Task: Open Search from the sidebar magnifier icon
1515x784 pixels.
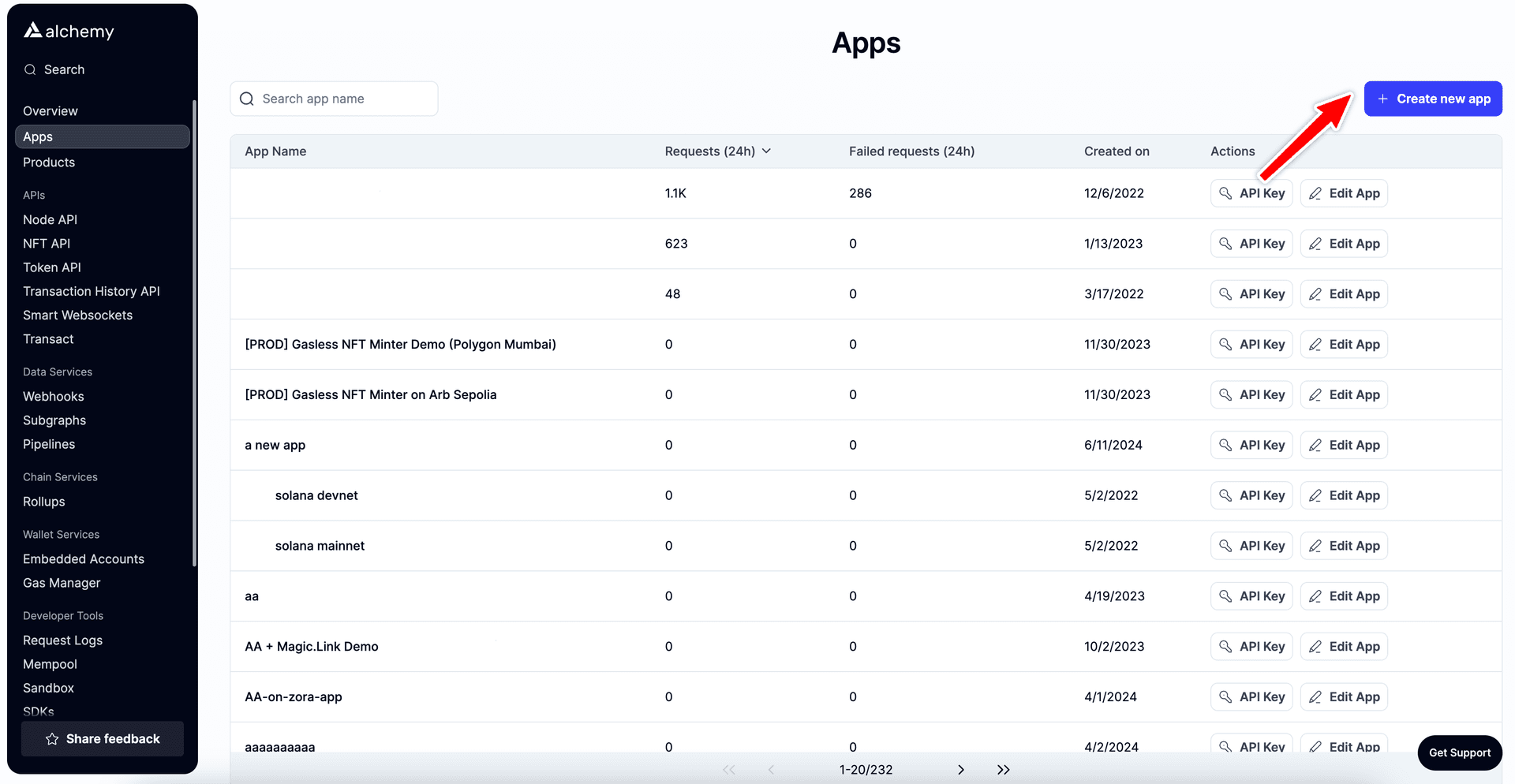Action: click(x=30, y=69)
